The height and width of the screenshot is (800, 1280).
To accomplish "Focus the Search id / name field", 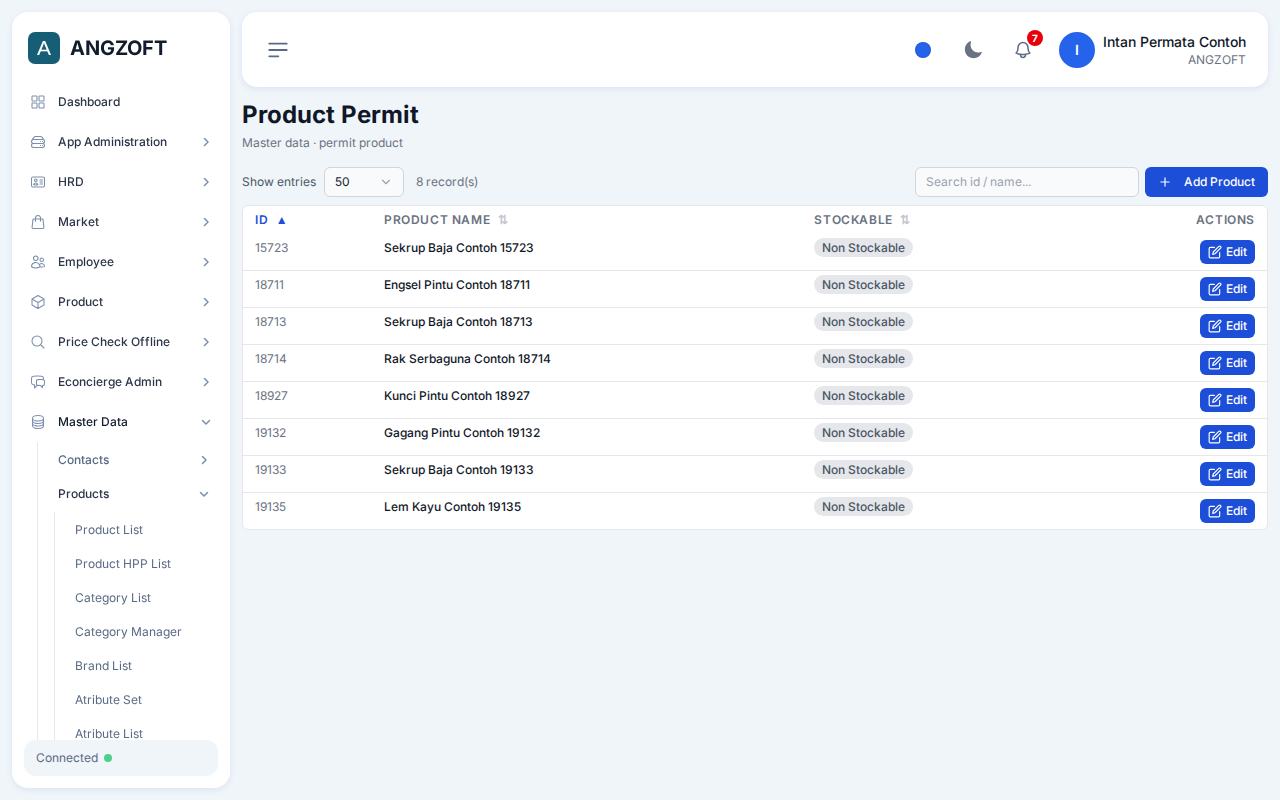I will tap(1027, 182).
